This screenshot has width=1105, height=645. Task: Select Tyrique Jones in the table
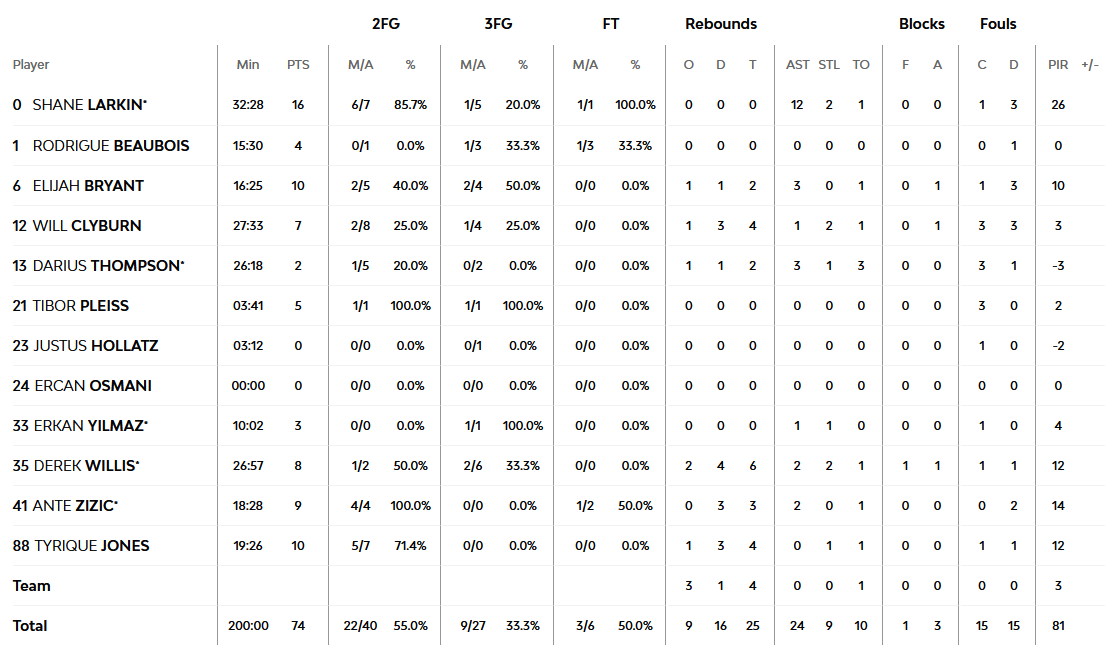[x=91, y=545]
